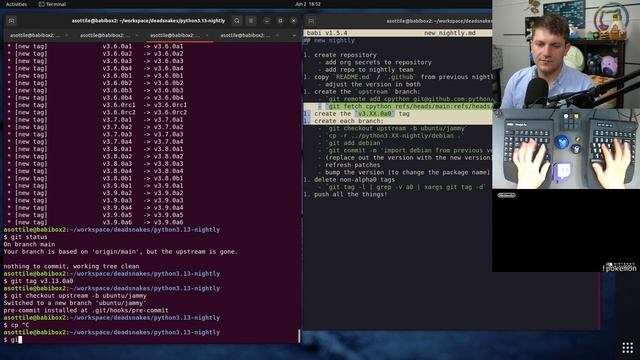The width and height of the screenshot is (640, 360).
Task: Click the 'babi v1.5.4' header in editor
Action: 327,33
